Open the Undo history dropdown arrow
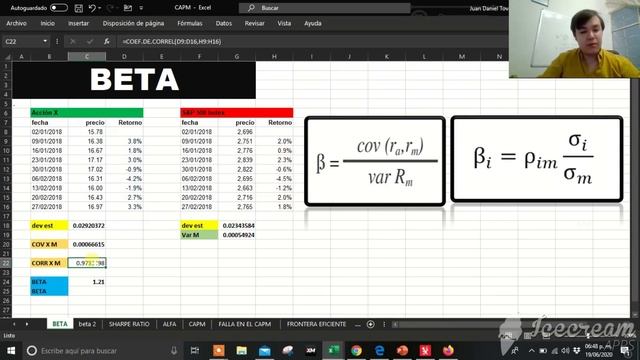Image resolution: width=640 pixels, height=360 pixels. (x=100, y=8)
